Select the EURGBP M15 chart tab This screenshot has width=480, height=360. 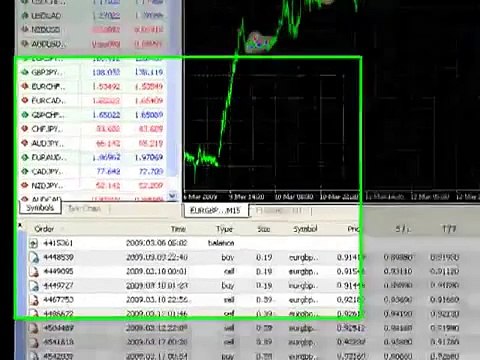(x=216, y=211)
